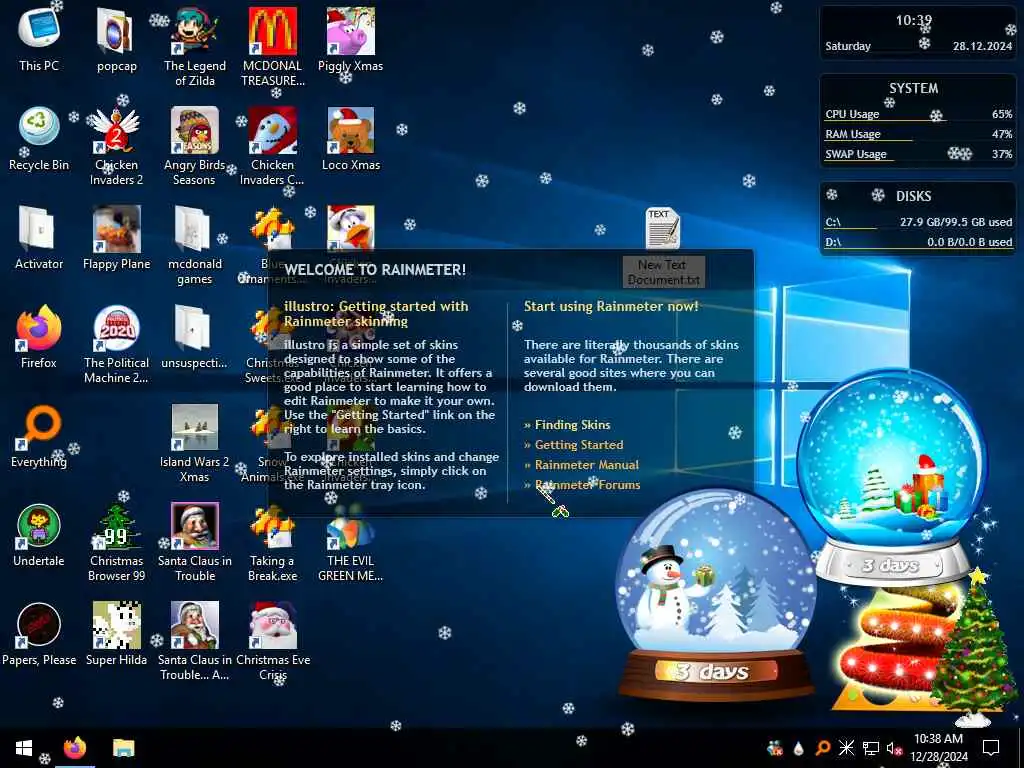Open the Getting Started link
The image size is (1024, 768).
[x=579, y=445]
